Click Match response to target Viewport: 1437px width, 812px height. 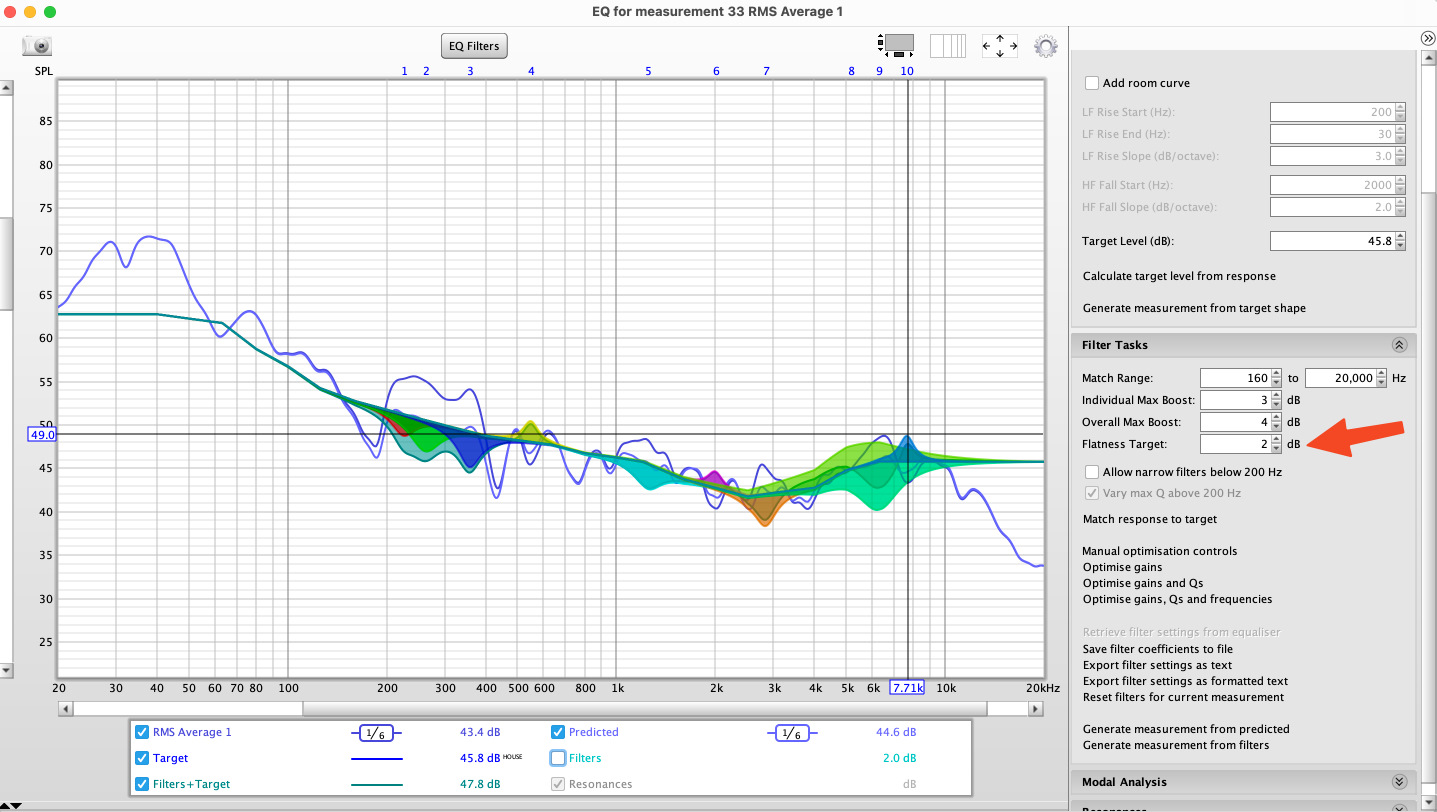click(1150, 519)
